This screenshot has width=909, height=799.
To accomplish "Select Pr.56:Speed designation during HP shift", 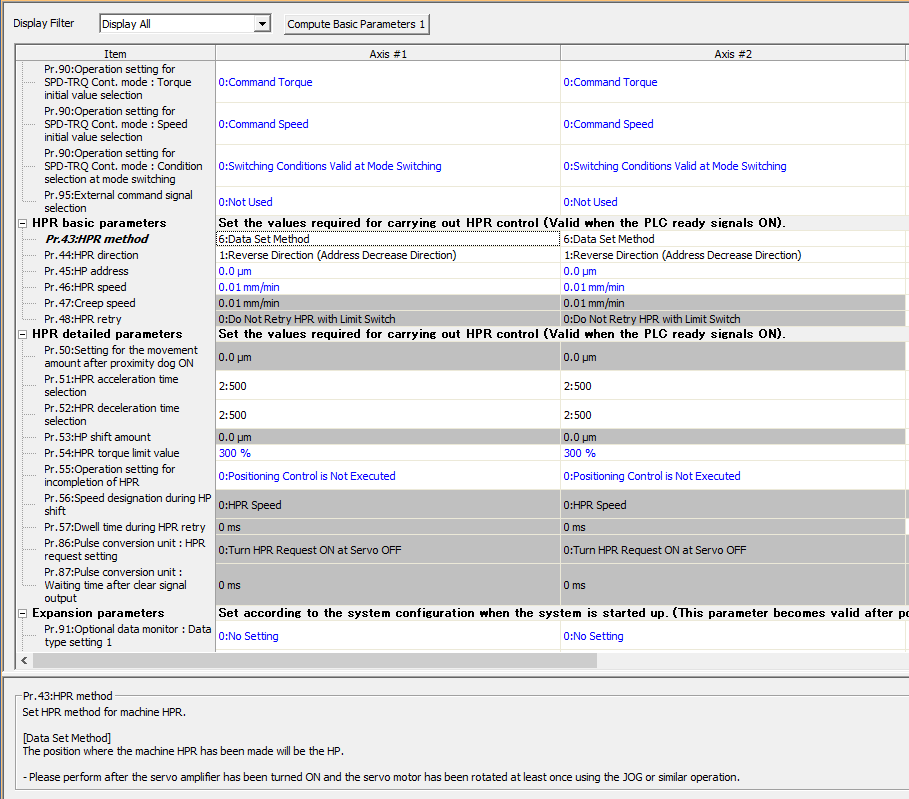I will tap(128, 505).
